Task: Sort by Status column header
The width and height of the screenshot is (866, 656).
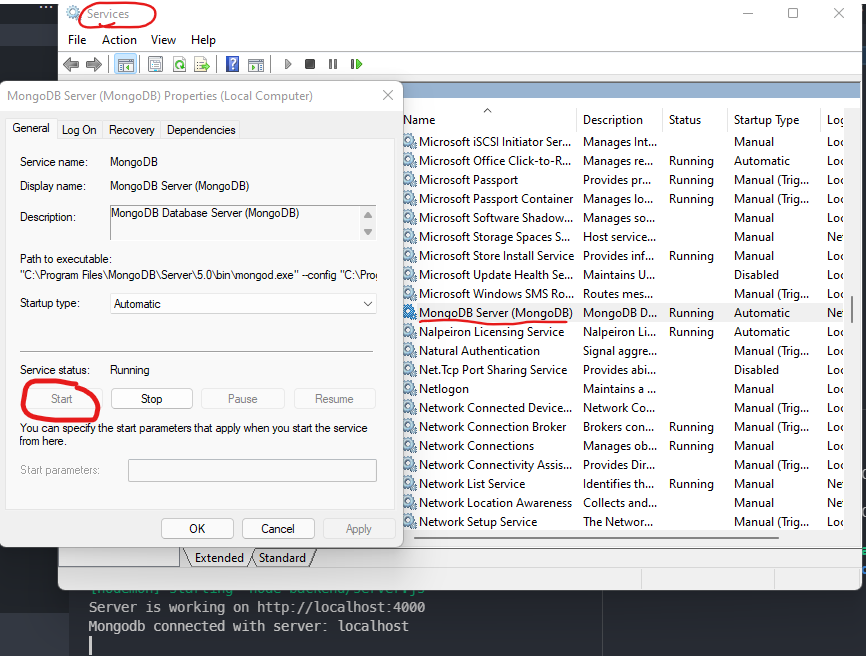Action: 695,120
